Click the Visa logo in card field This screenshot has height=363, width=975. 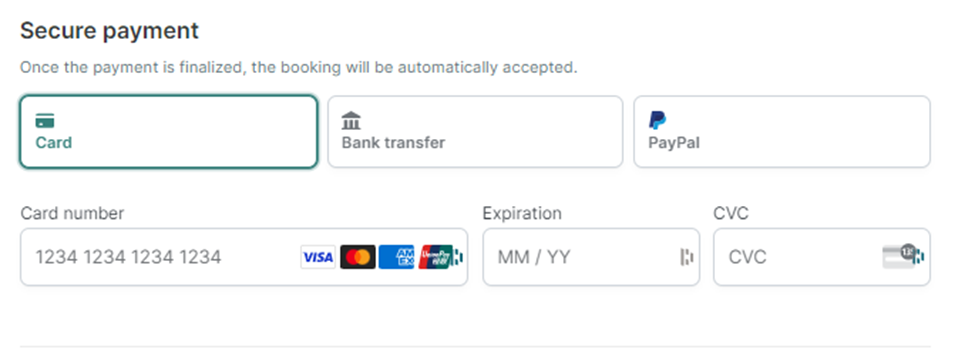point(318,257)
